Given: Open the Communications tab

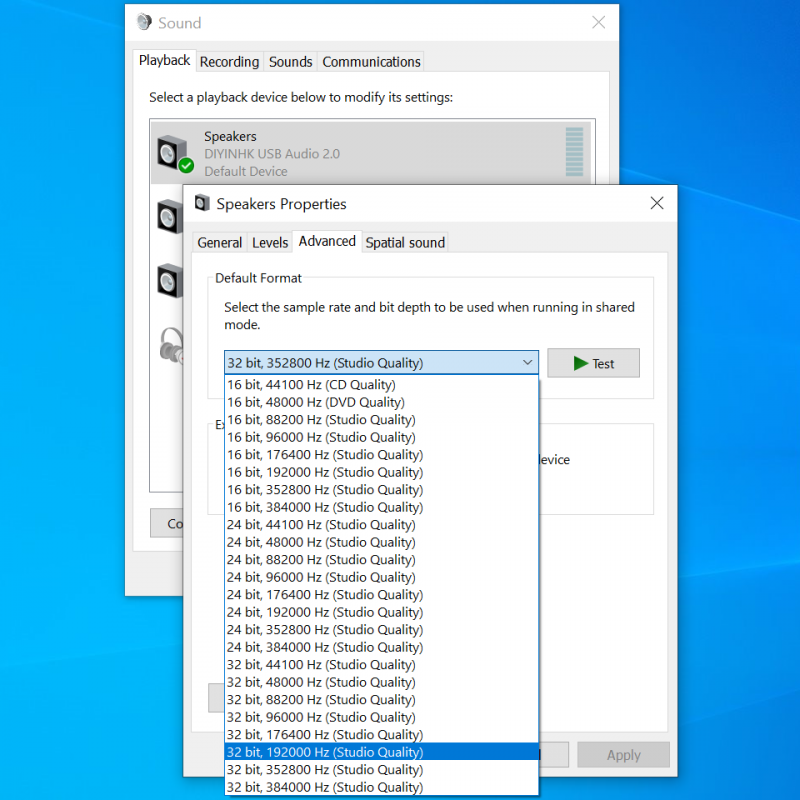Looking at the screenshot, I should [x=371, y=62].
